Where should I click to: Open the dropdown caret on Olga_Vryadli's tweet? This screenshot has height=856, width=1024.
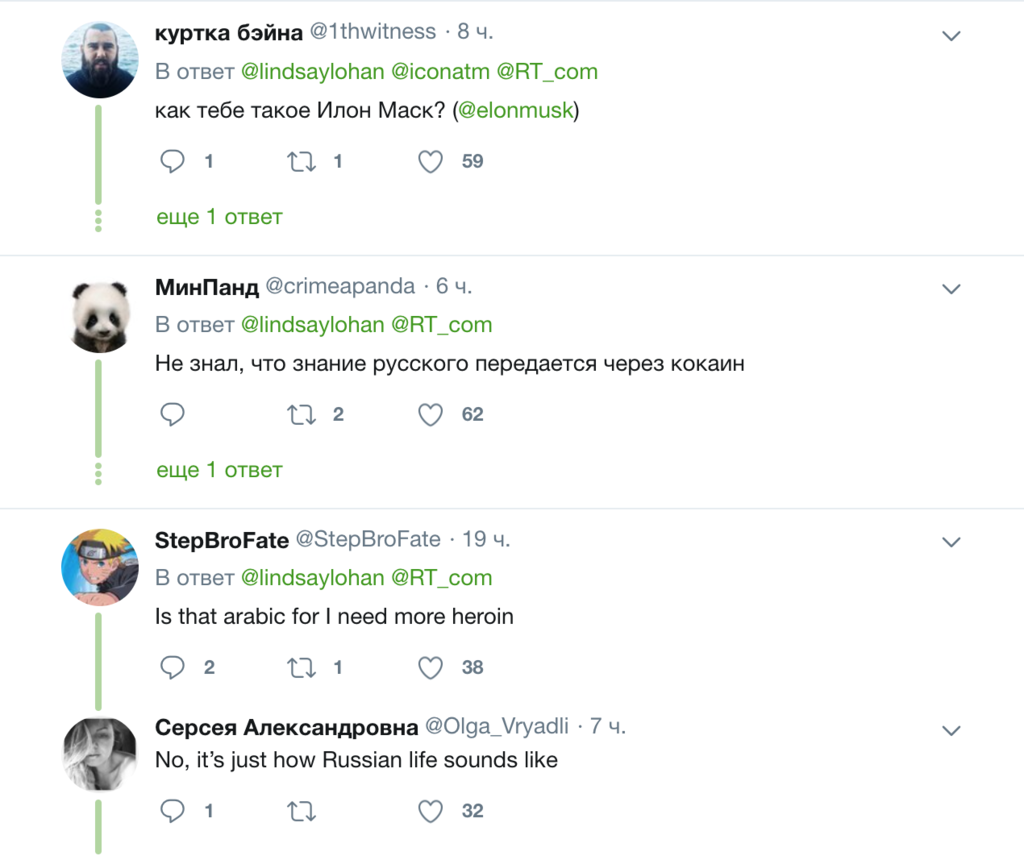pos(950,728)
